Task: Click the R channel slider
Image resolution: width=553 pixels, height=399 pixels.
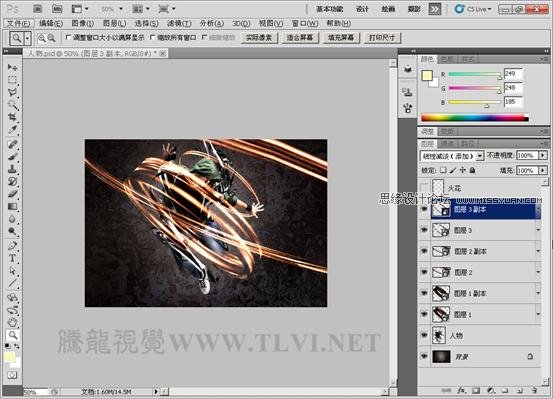Action: (475, 74)
